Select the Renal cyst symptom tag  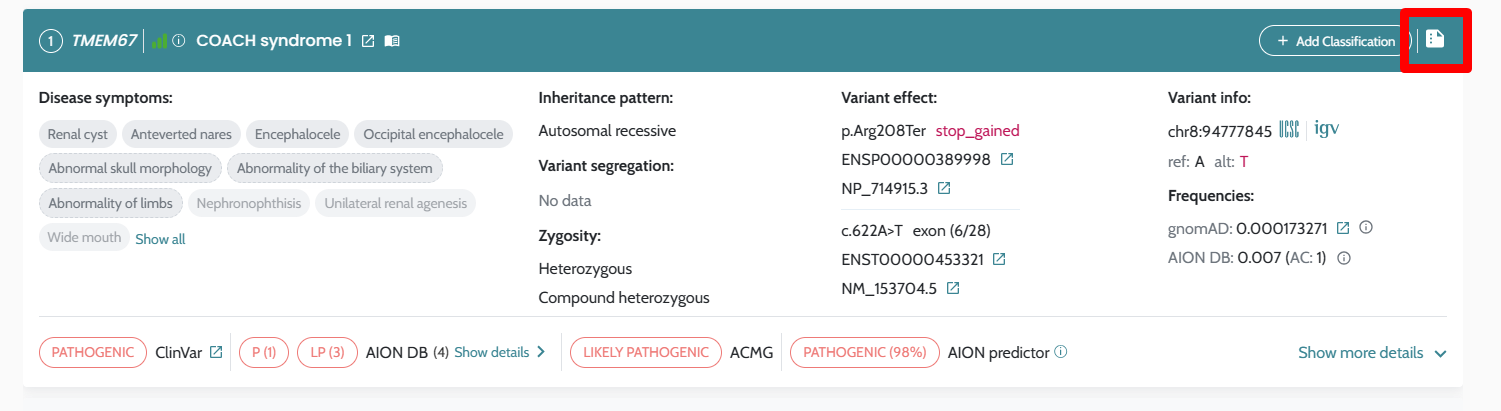pyautogui.click(x=79, y=134)
